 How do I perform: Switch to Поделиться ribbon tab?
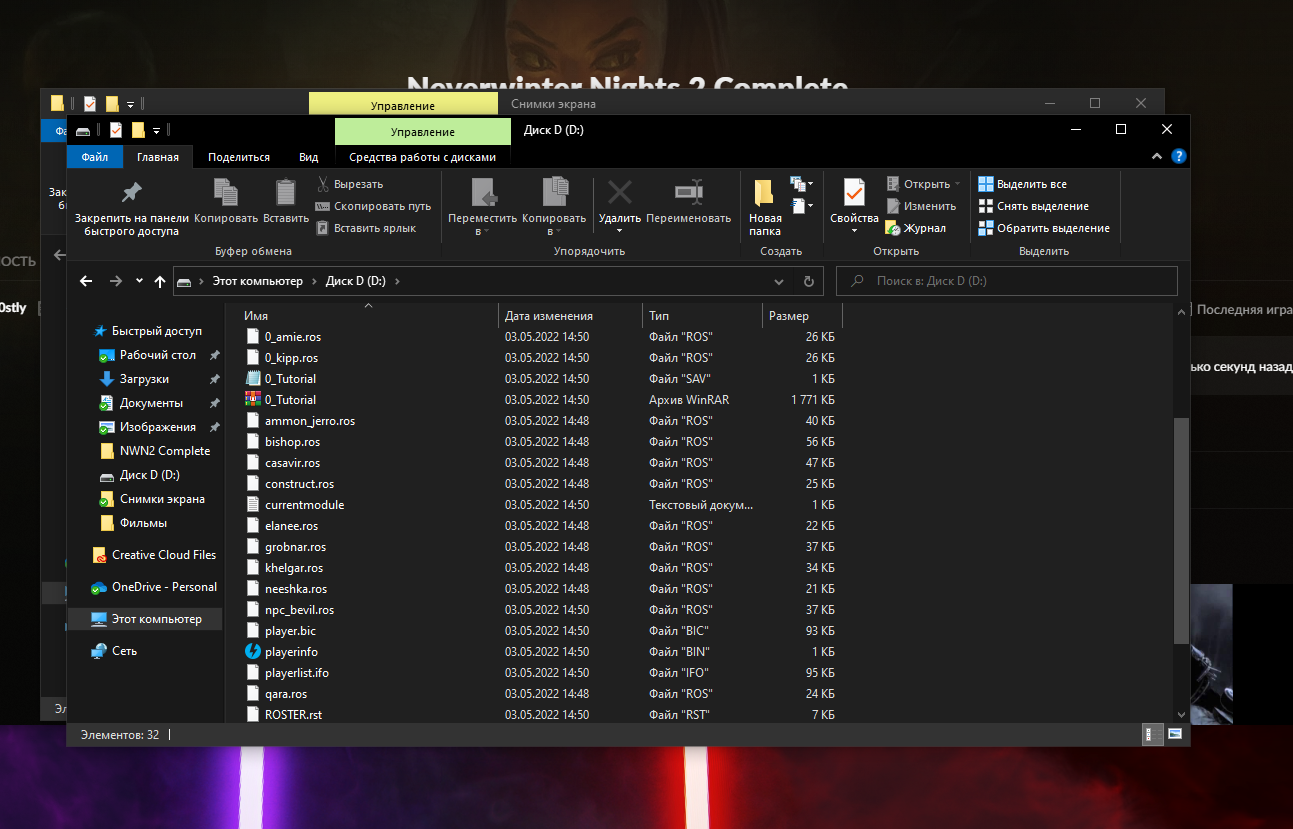pyautogui.click(x=239, y=157)
